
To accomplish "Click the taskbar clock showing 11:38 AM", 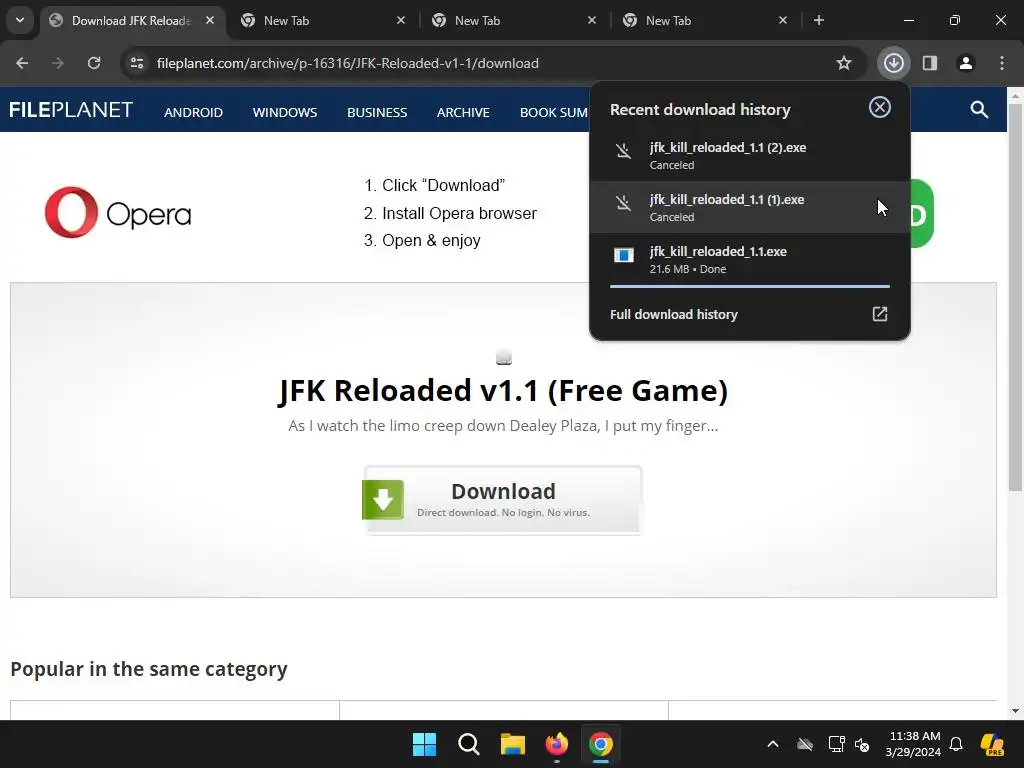I will (x=914, y=744).
